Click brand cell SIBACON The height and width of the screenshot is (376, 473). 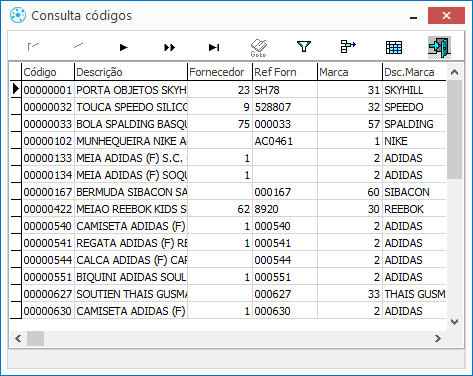pos(414,192)
